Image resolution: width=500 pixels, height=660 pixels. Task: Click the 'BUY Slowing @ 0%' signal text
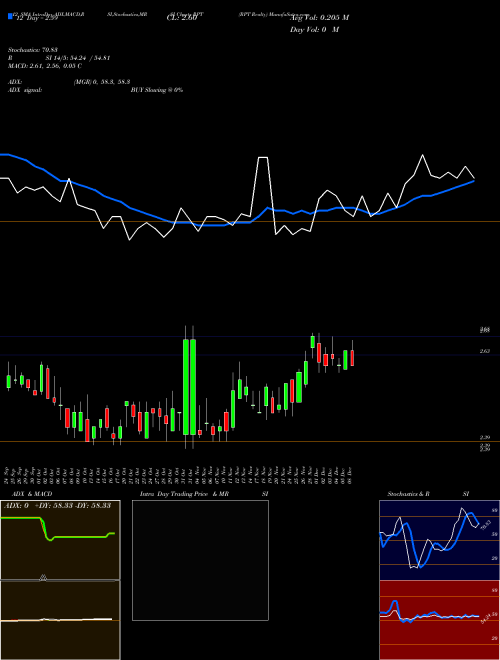tap(157, 90)
